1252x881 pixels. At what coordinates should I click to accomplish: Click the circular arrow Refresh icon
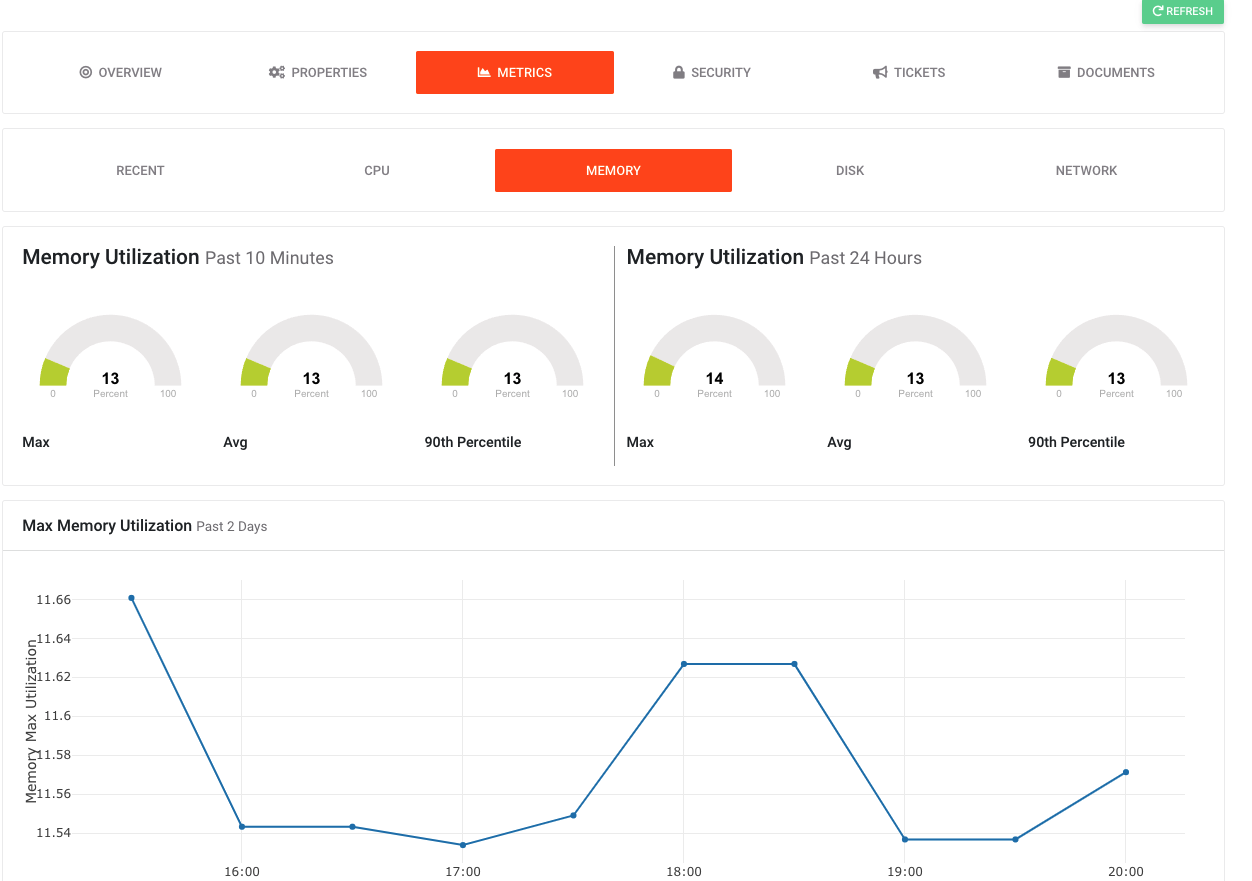click(1158, 12)
